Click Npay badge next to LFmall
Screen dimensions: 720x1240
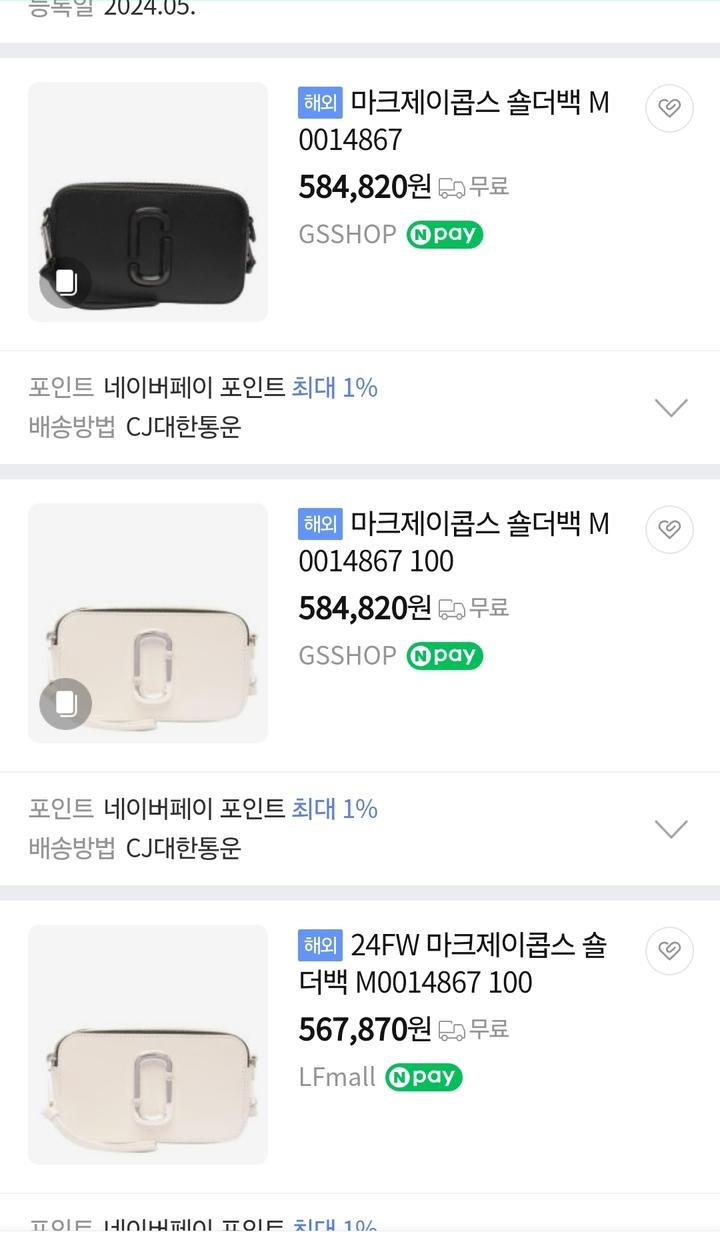coord(423,1077)
